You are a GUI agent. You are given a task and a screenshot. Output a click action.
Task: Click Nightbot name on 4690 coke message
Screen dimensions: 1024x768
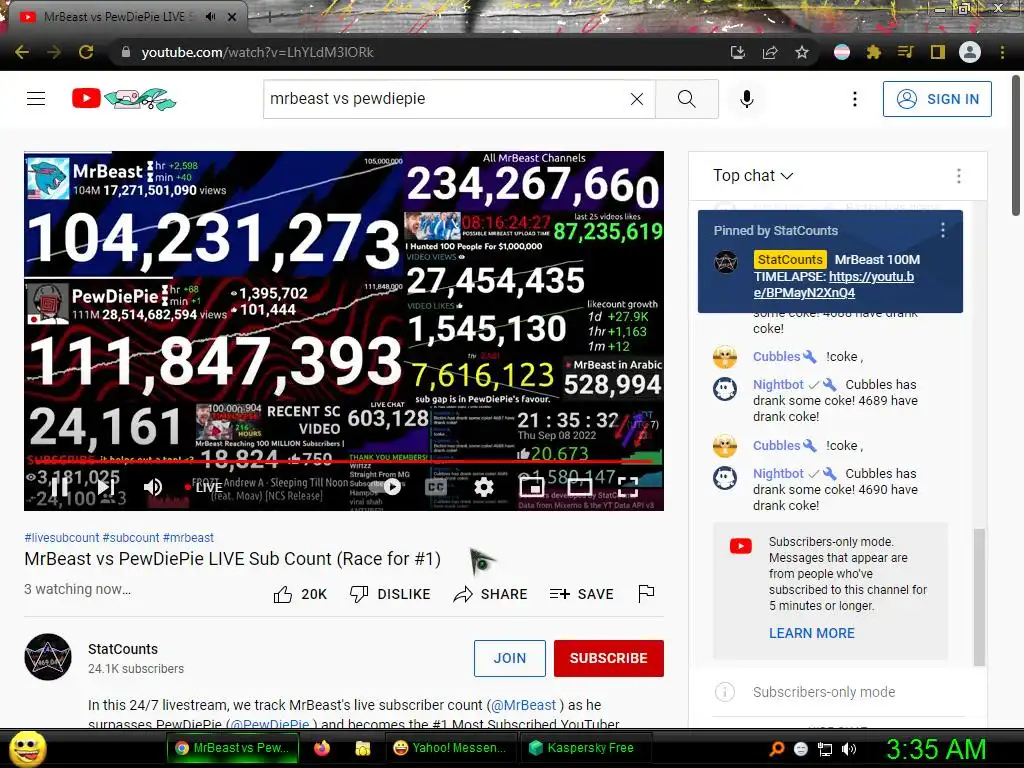[778, 473]
